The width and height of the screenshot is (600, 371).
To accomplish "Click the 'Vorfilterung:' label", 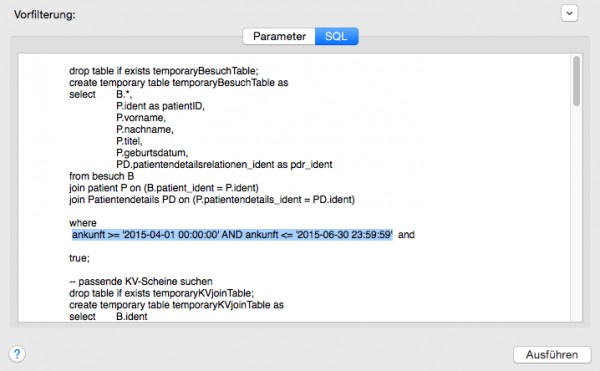I will [45, 15].
